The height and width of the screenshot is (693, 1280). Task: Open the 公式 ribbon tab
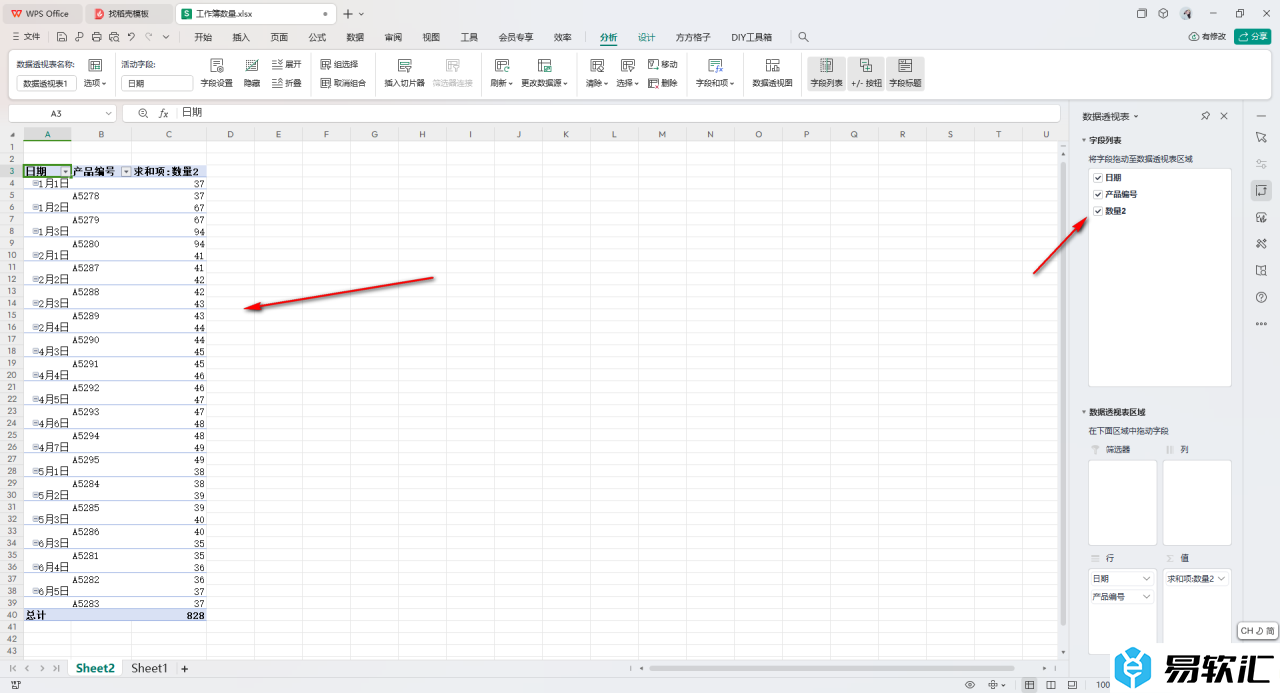[x=317, y=37]
